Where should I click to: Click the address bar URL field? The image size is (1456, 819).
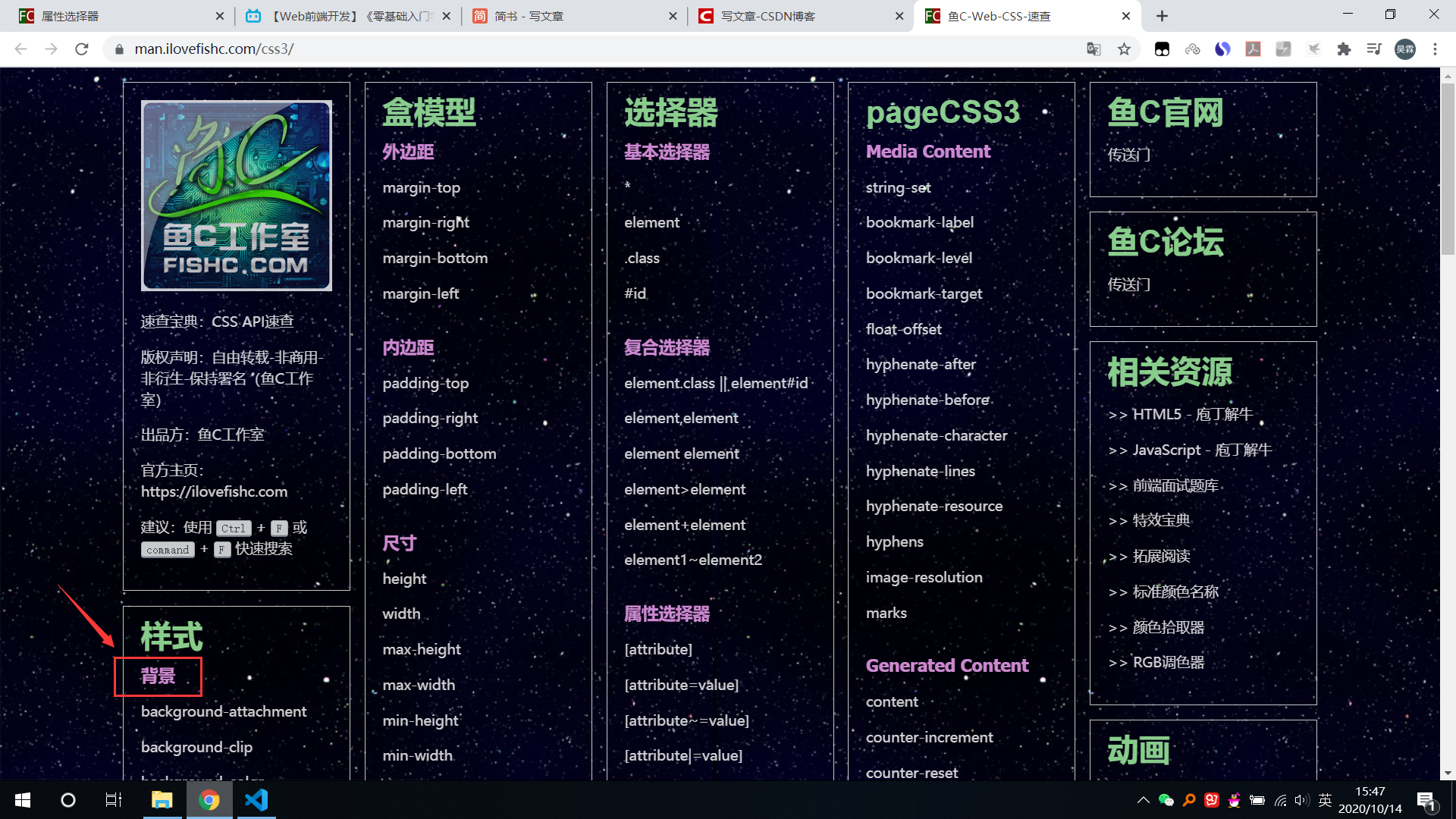pyautogui.click(x=531, y=49)
